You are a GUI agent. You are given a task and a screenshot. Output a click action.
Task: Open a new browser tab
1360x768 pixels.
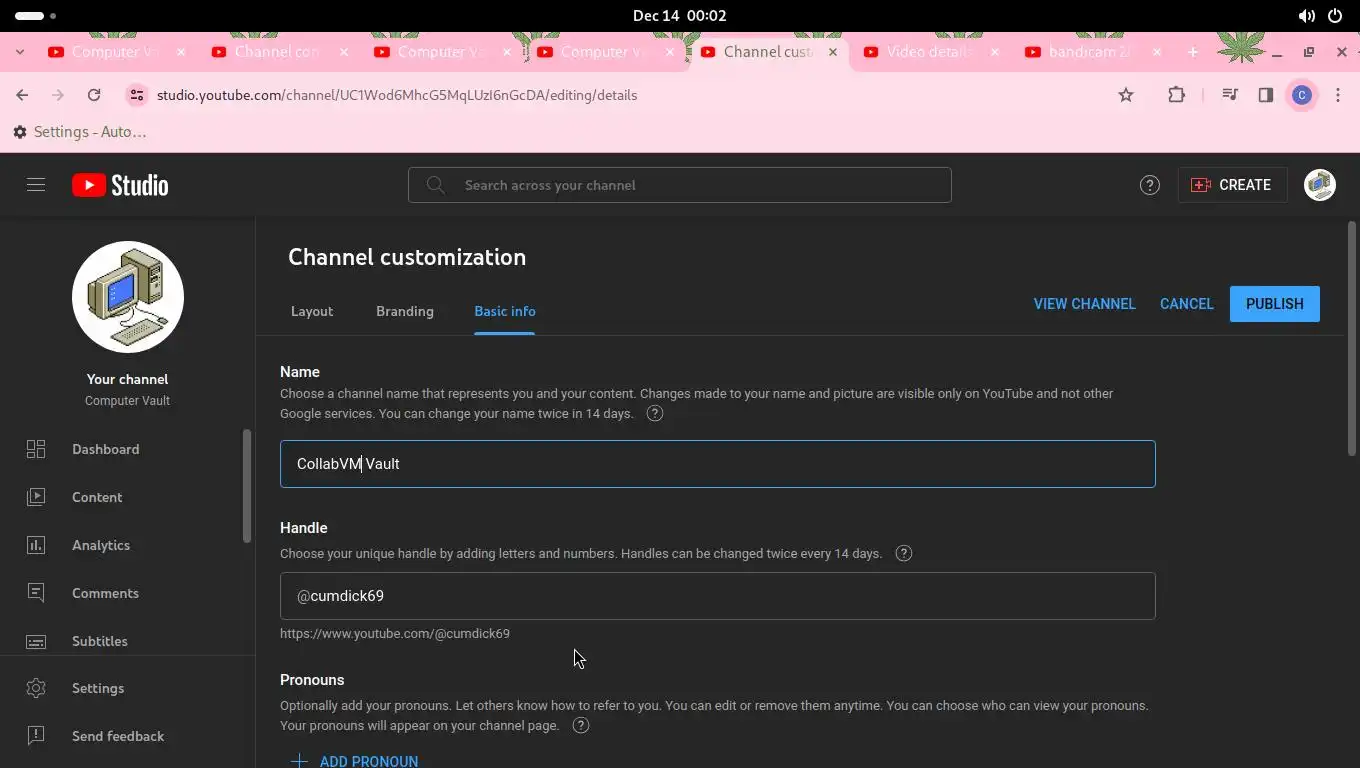pos(1192,52)
